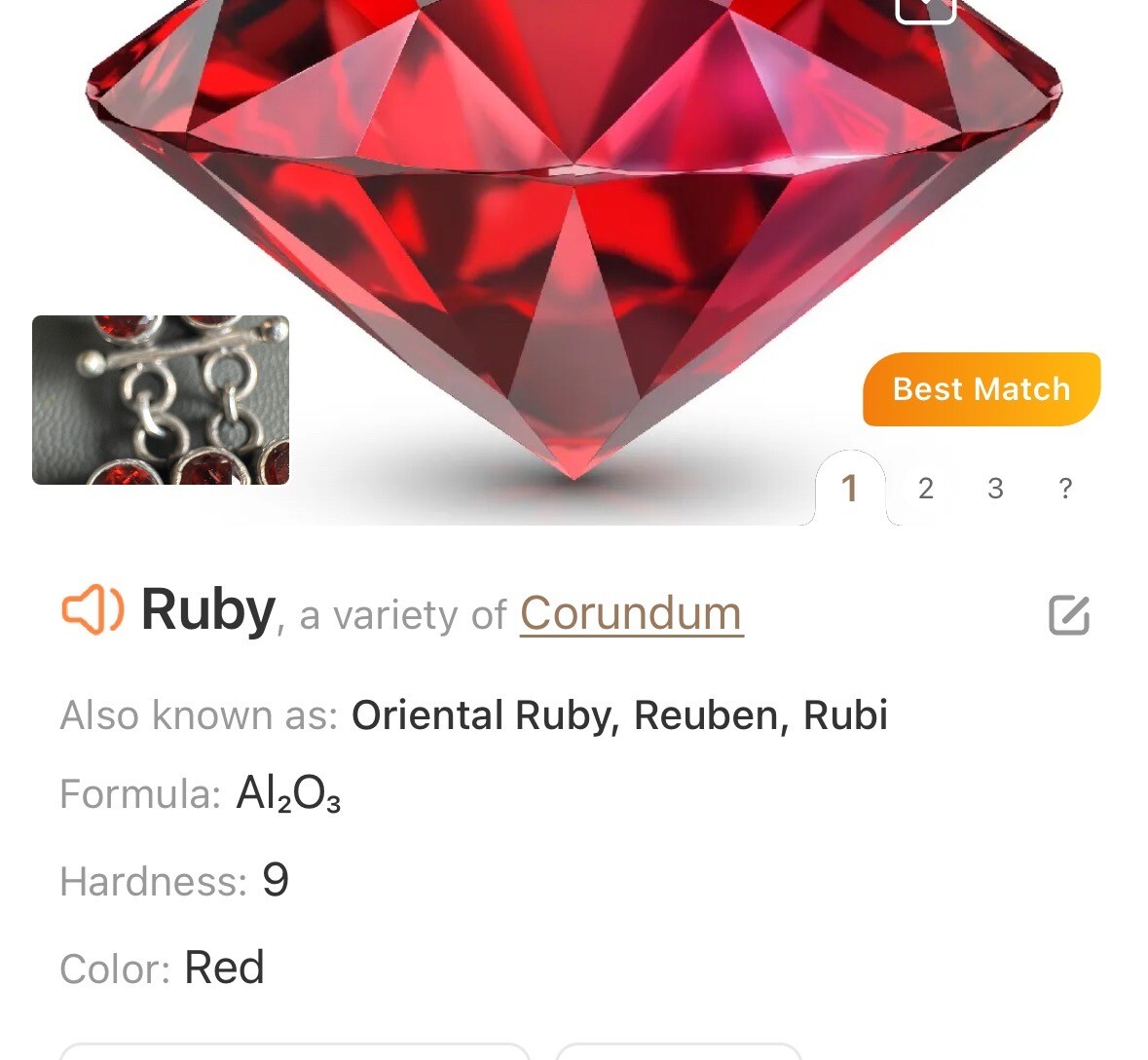Open the question mark tab
The height and width of the screenshot is (1060, 1148).
pyautogui.click(x=1065, y=489)
